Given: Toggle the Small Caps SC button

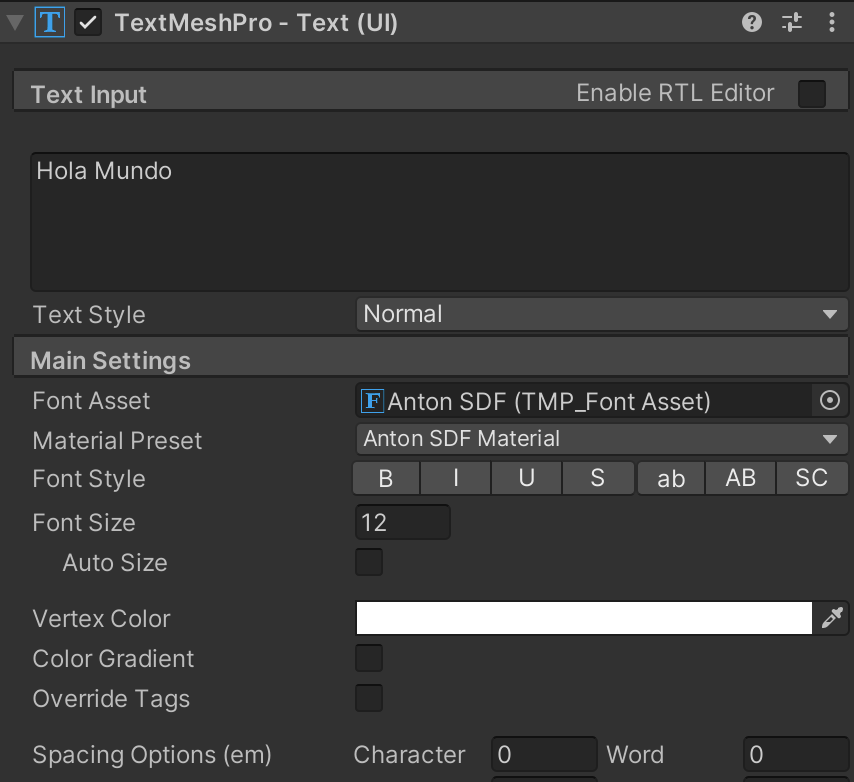Looking at the screenshot, I should pos(811,479).
